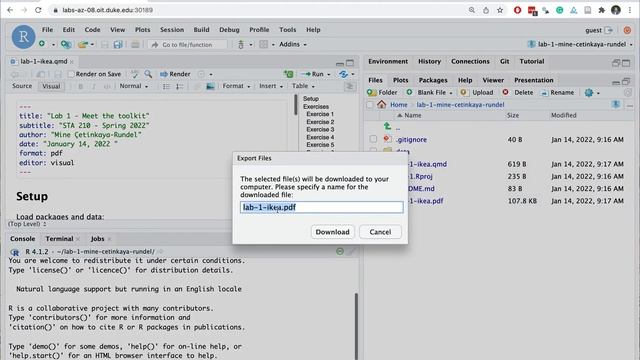Click the create project icon
The image size is (640, 360).
click(66, 44)
